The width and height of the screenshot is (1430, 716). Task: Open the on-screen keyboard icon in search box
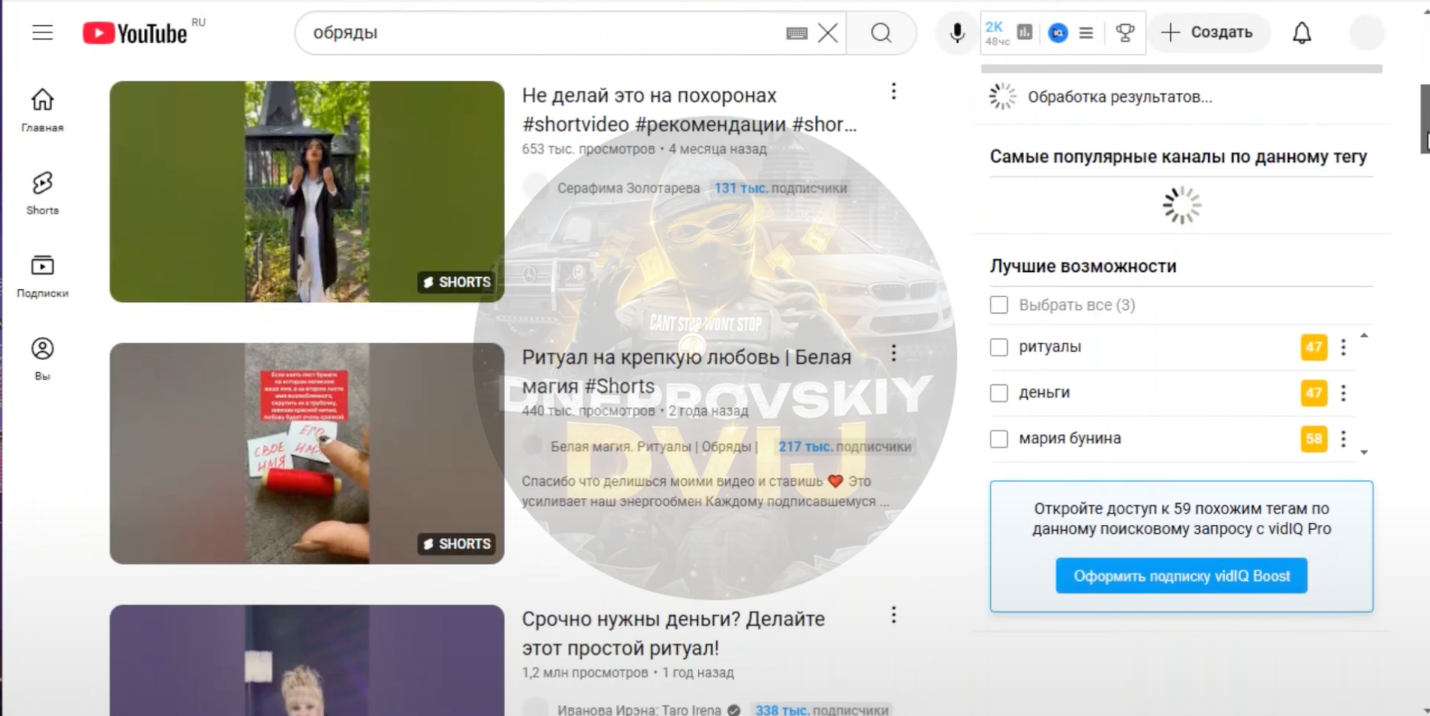click(x=796, y=33)
